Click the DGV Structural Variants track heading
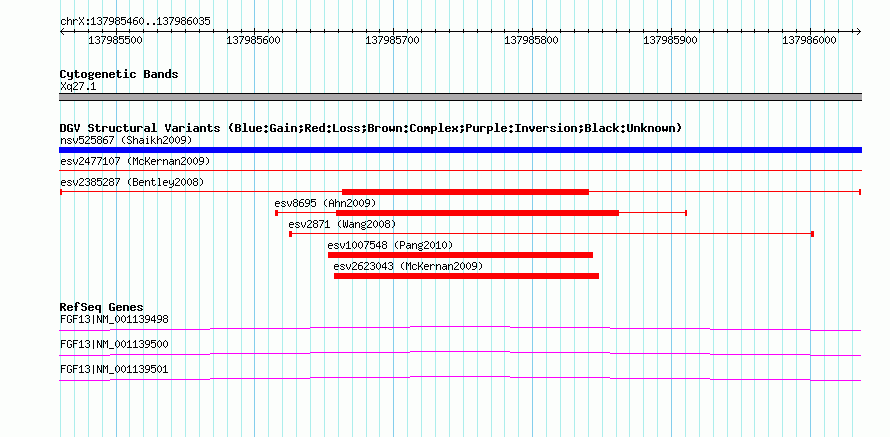 [370, 128]
